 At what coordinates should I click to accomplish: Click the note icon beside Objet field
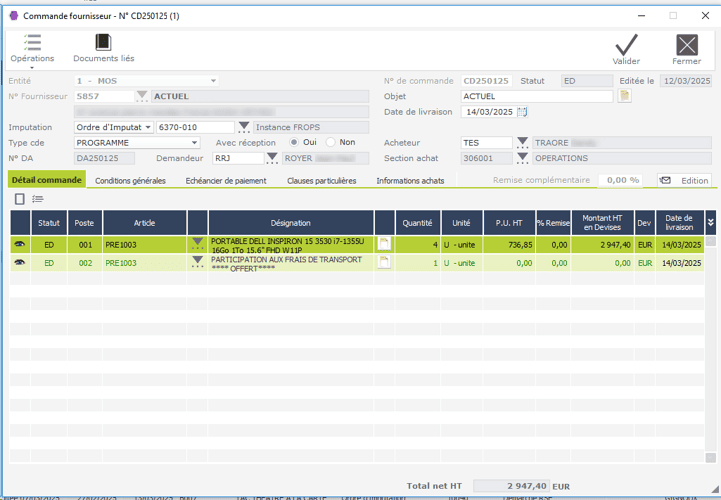coord(625,96)
